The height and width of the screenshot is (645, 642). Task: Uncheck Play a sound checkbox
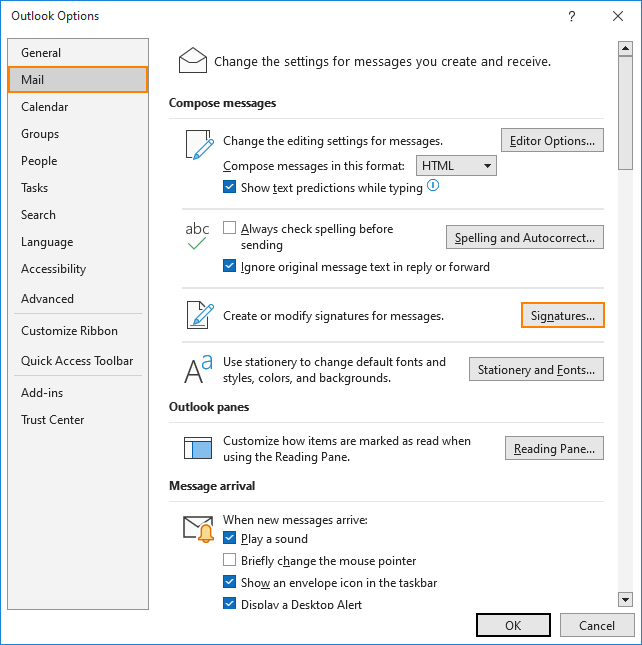point(229,538)
